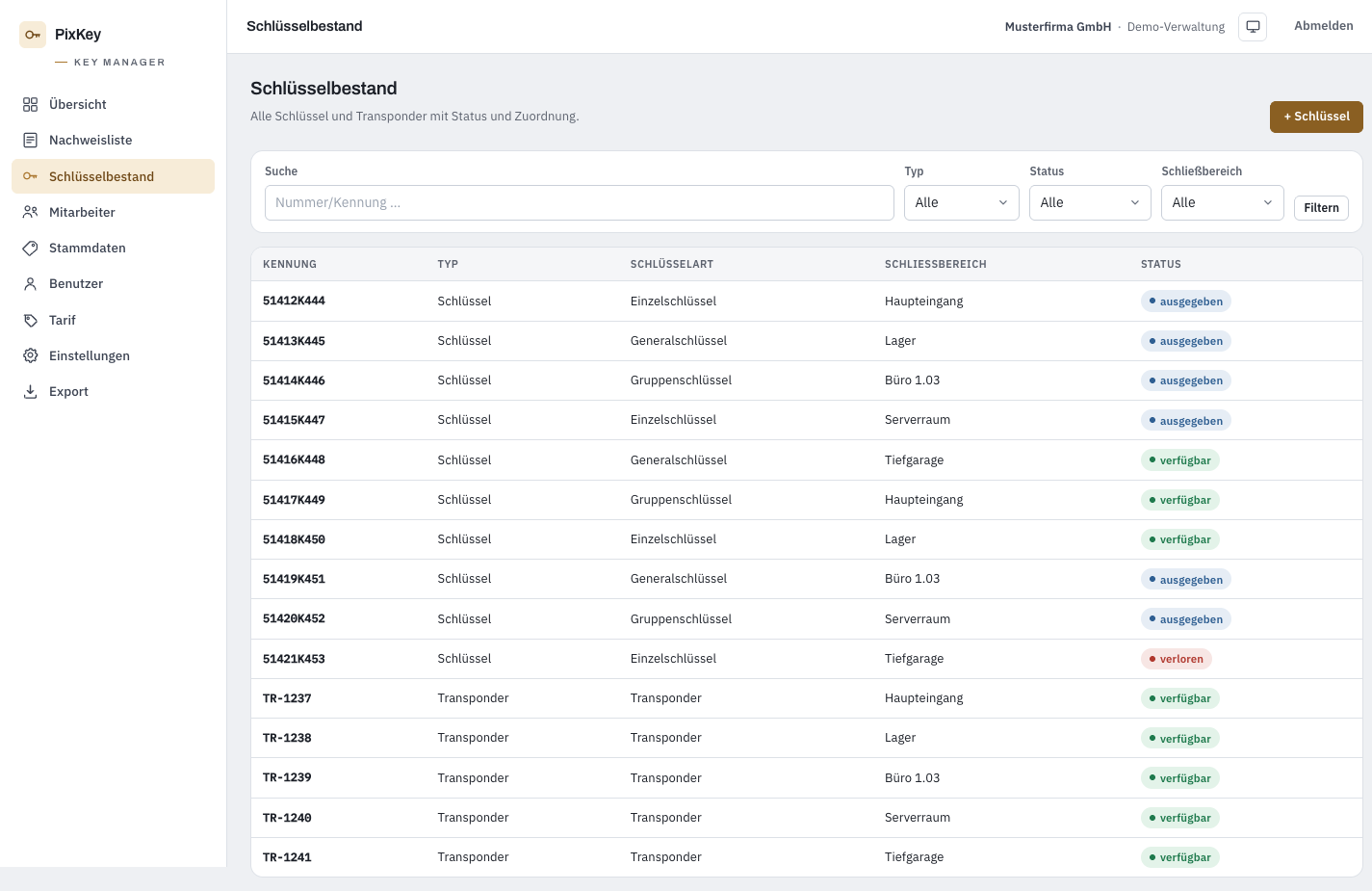The image size is (1372, 891).
Task: Click verfügbar badge in row TR-1241
Action: 1179,857
